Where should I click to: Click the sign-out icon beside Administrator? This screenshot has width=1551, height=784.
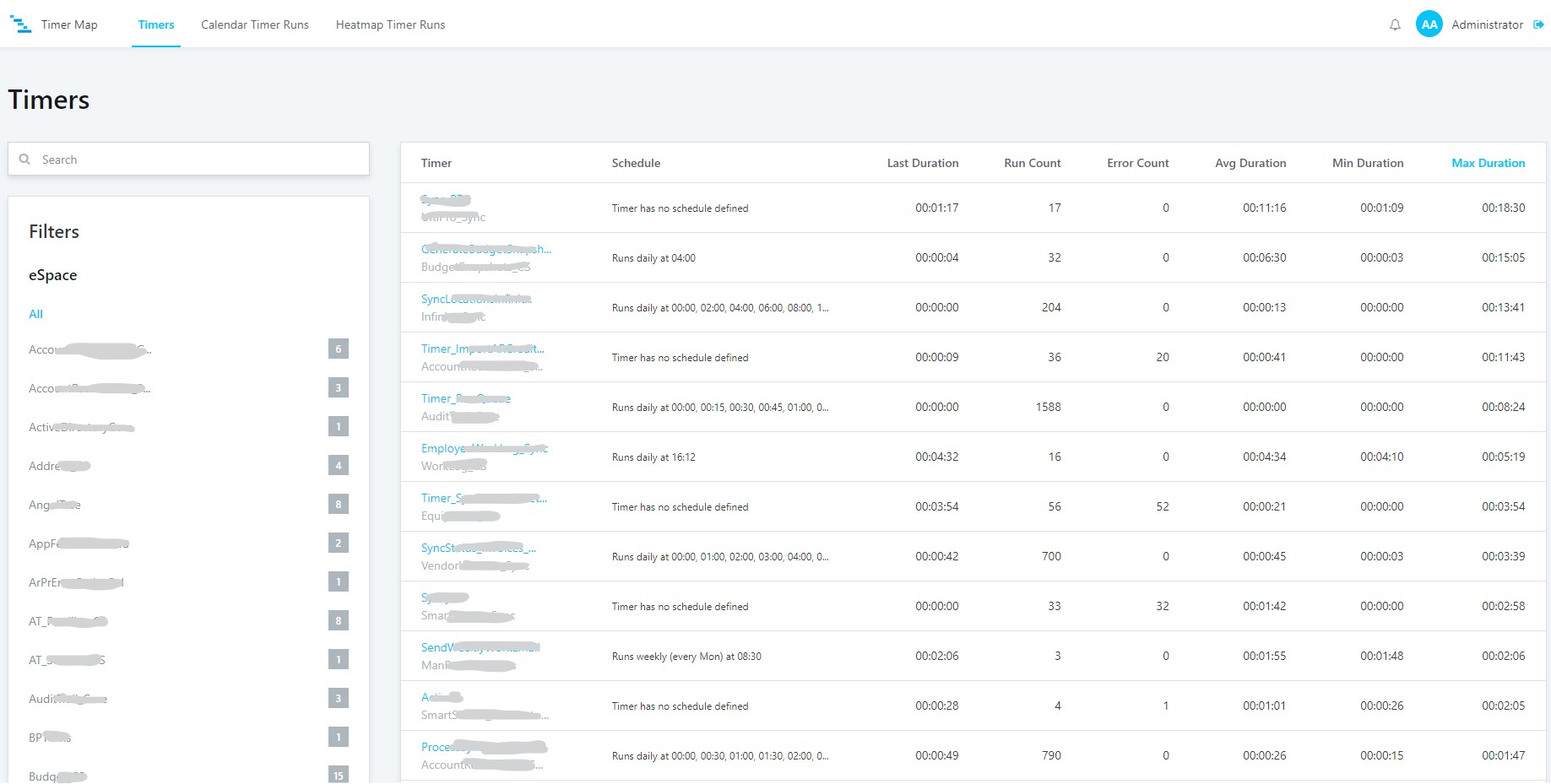click(x=1541, y=24)
